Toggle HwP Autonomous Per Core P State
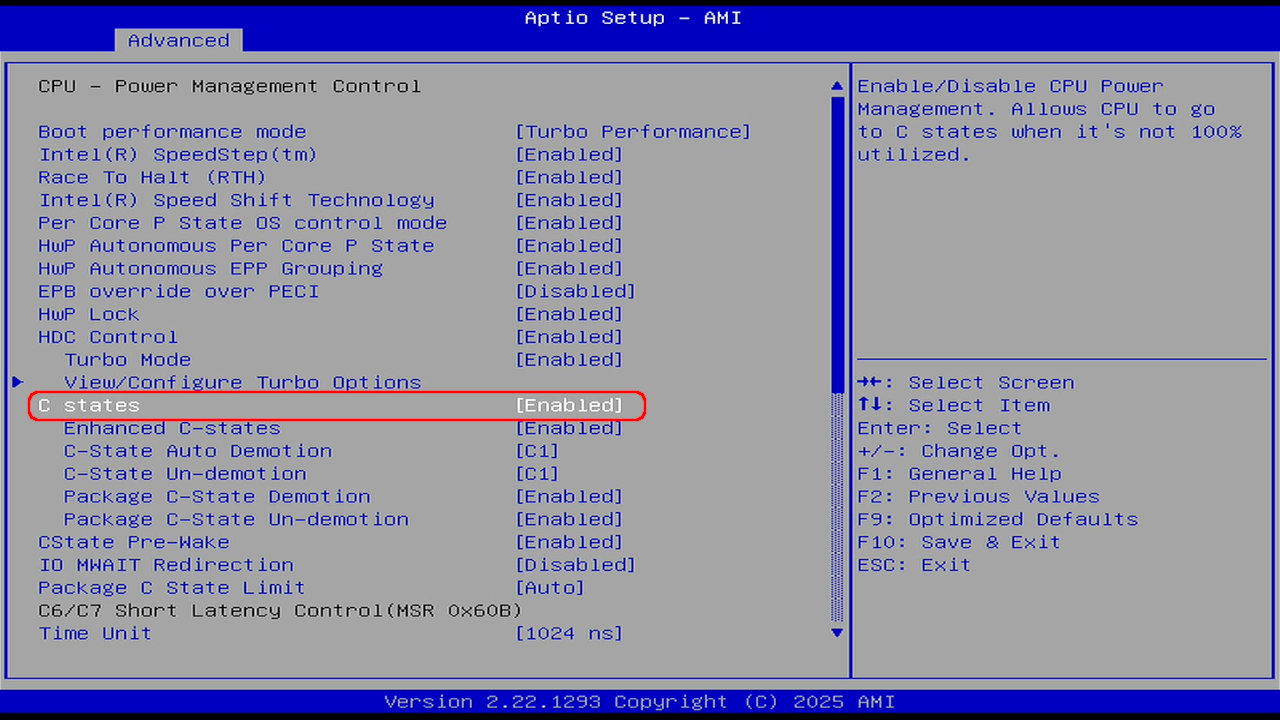This screenshot has width=1280, height=720. [330, 246]
